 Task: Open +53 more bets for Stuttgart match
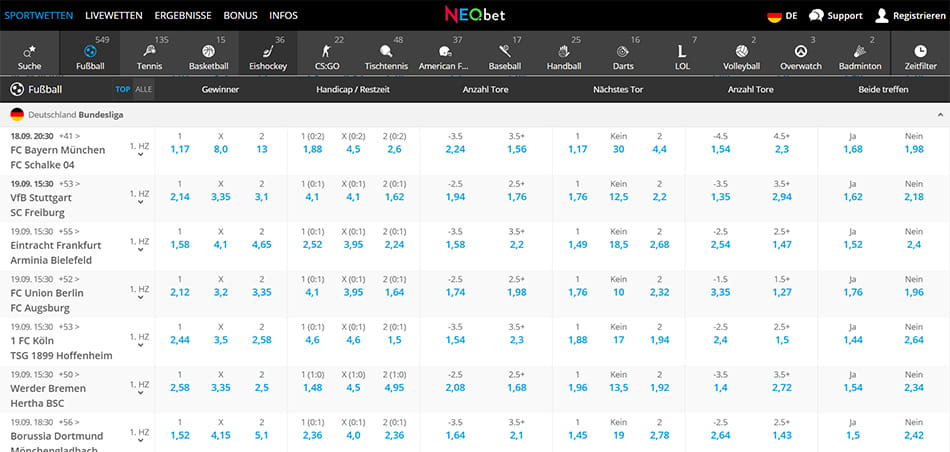(70, 184)
